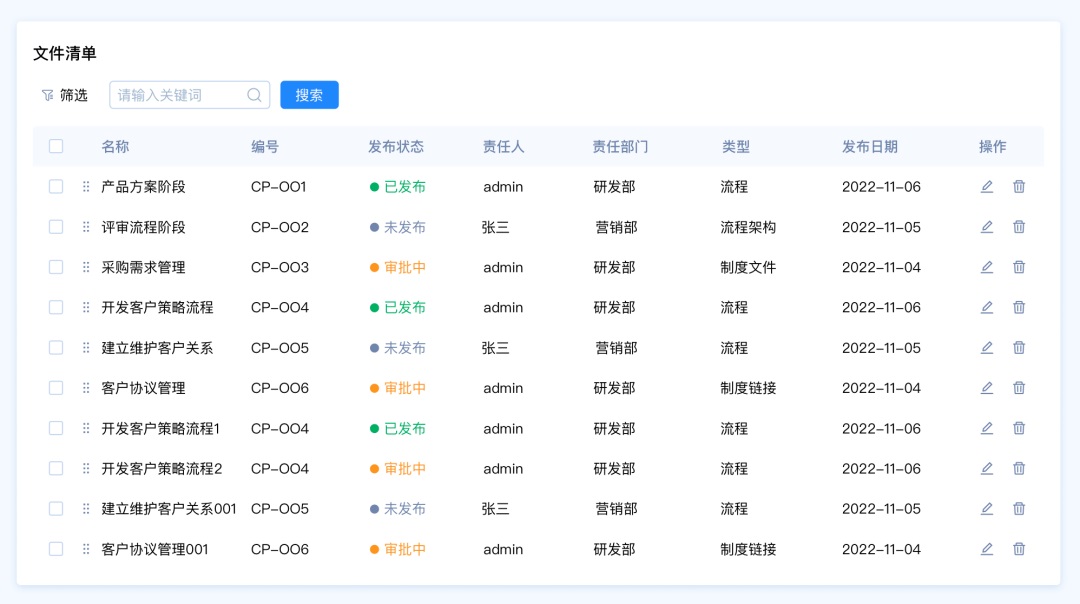Delete the 评审流程阶段 row via trash icon
Viewport: 1080px width, 604px height.
[1019, 227]
